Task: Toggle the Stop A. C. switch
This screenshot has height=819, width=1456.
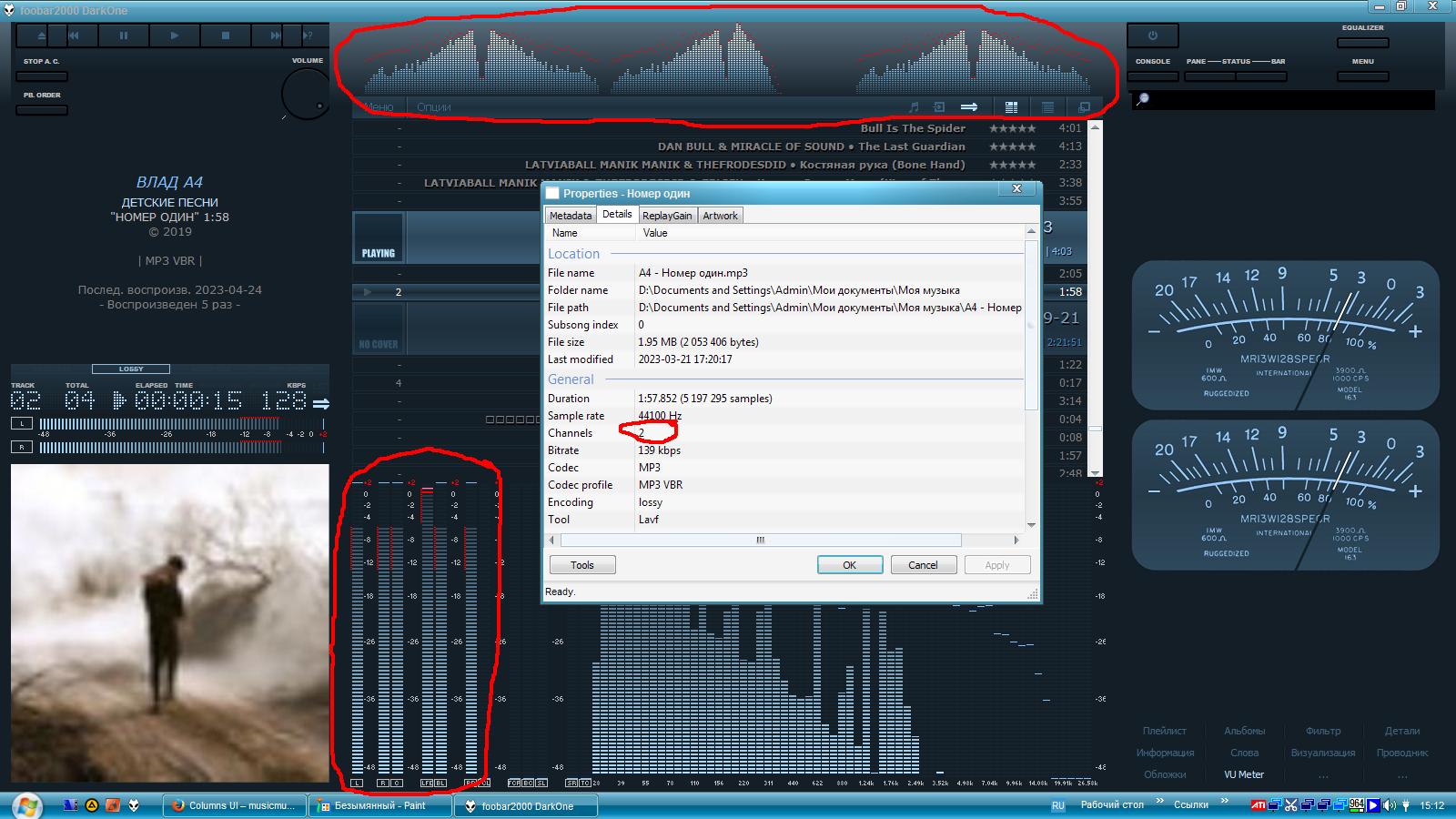Action: pos(42,76)
